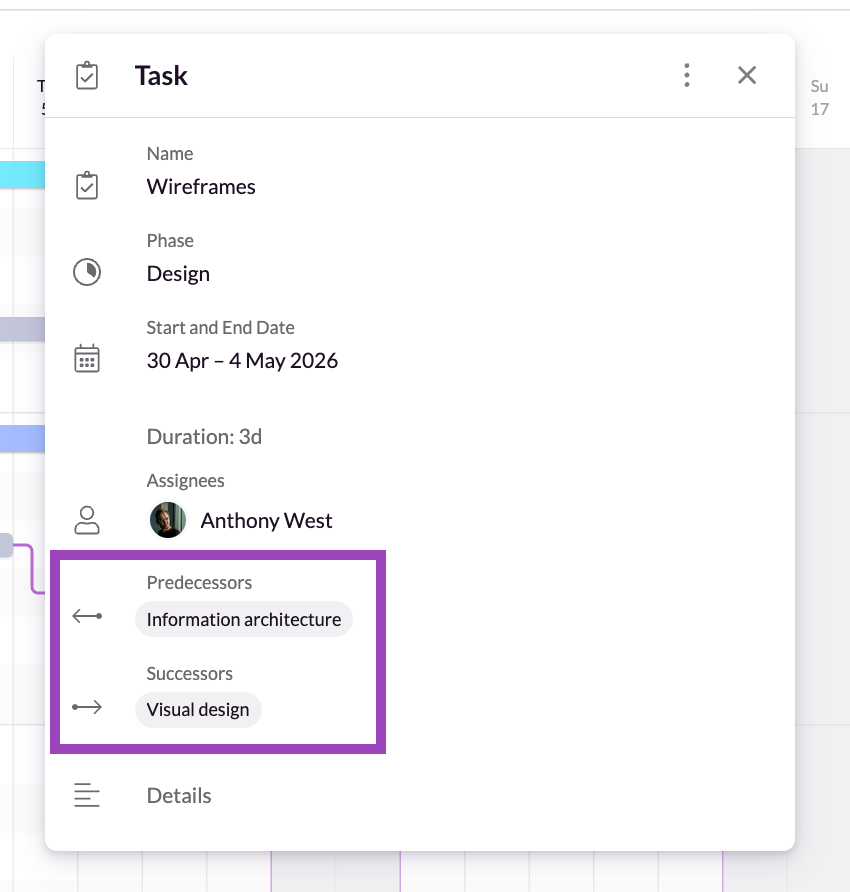Click the calendar icon for dates
Screen dimensions: 850x892
[87, 359]
